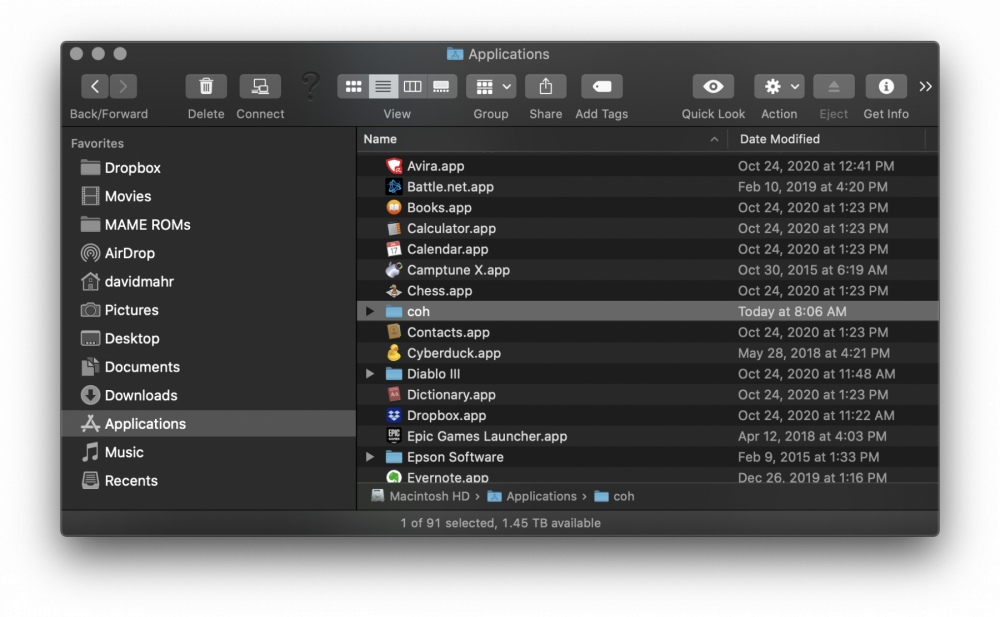1000x617 pixels.
Task: Click the Get Info toolbar icon
Action: coord(886,87)
